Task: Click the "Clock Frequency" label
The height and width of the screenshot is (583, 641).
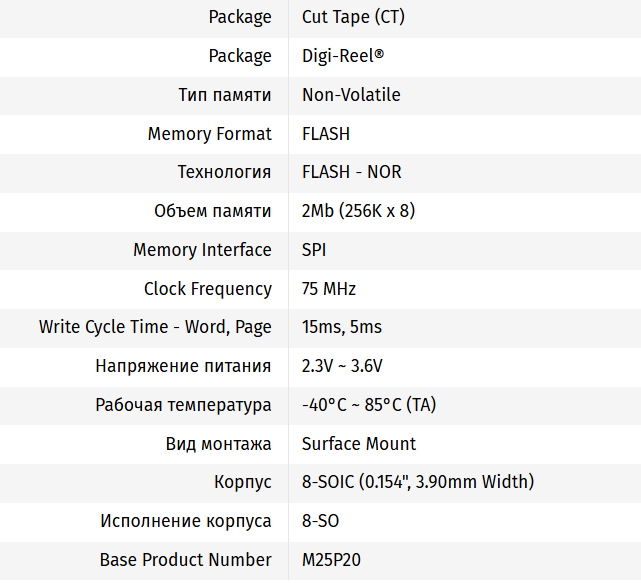Action: [207, 289]
